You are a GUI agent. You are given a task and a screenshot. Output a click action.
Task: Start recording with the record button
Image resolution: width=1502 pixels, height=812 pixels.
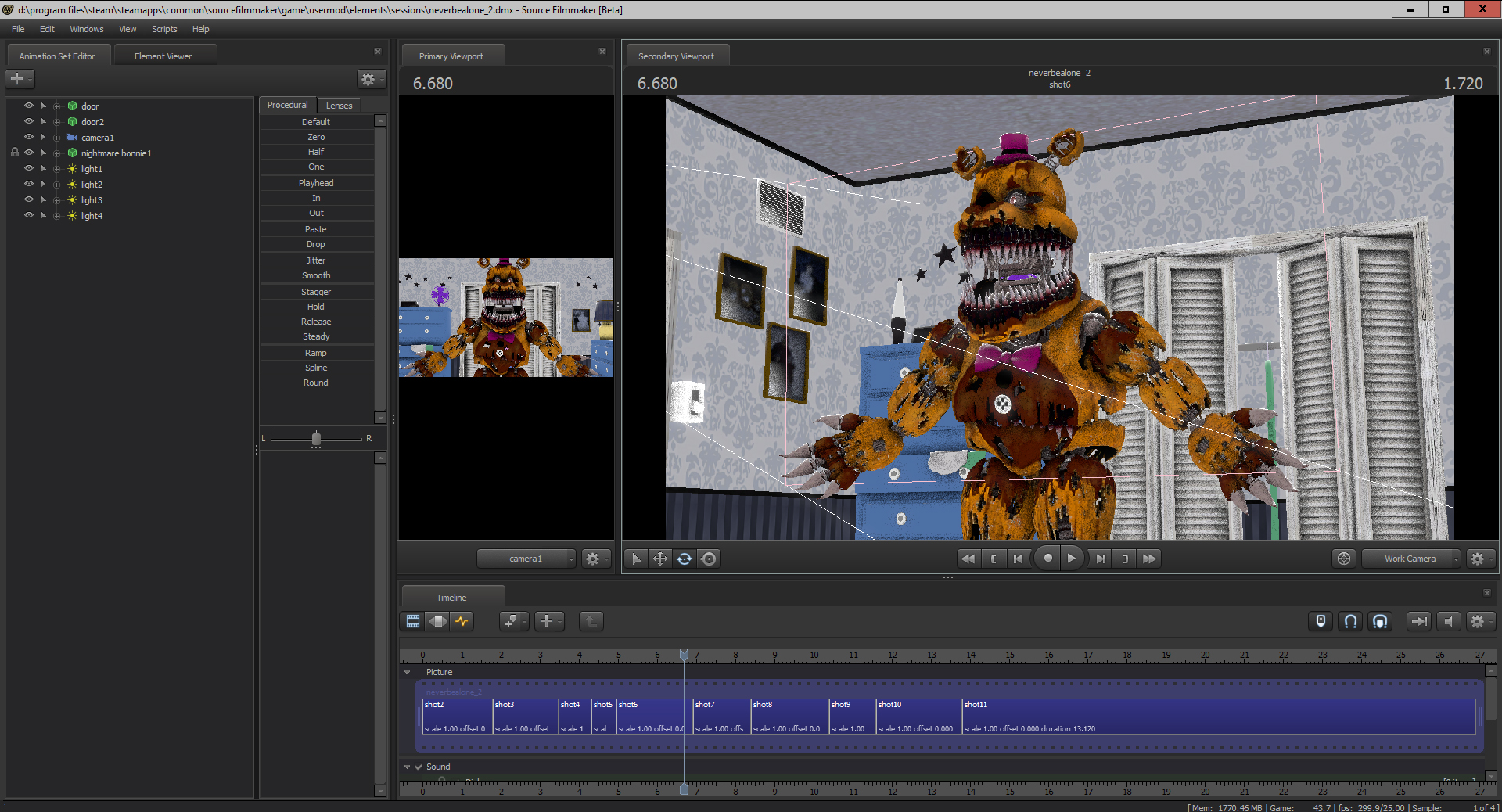(1047, 559)
